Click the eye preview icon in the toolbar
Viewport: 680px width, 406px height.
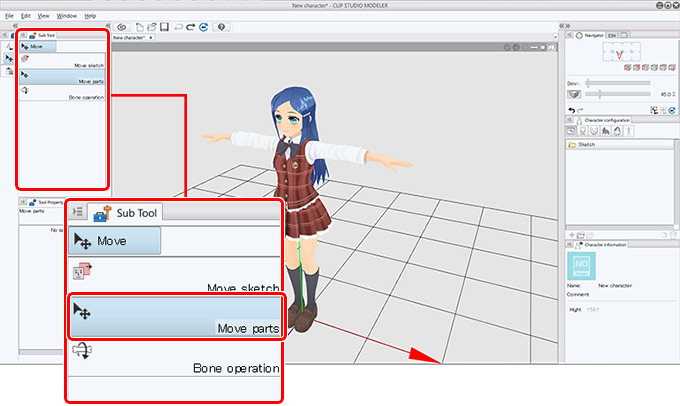coord(122,27)
